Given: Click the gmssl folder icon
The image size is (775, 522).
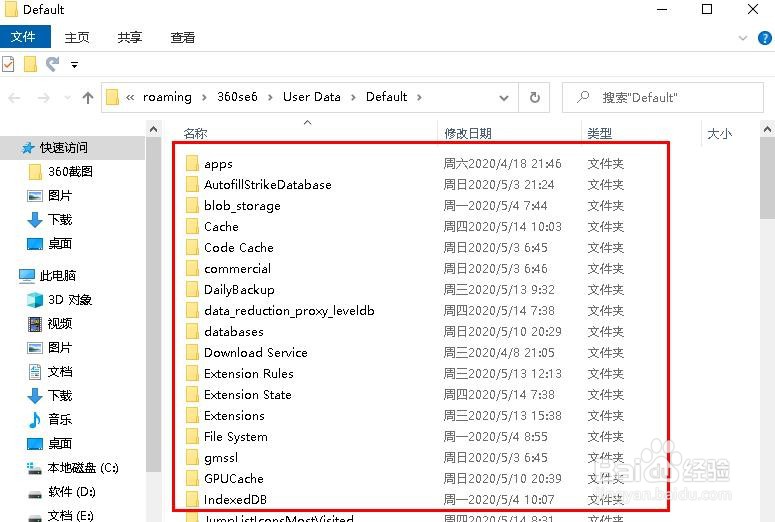Looking at the screenshot, I should [192, 458].
